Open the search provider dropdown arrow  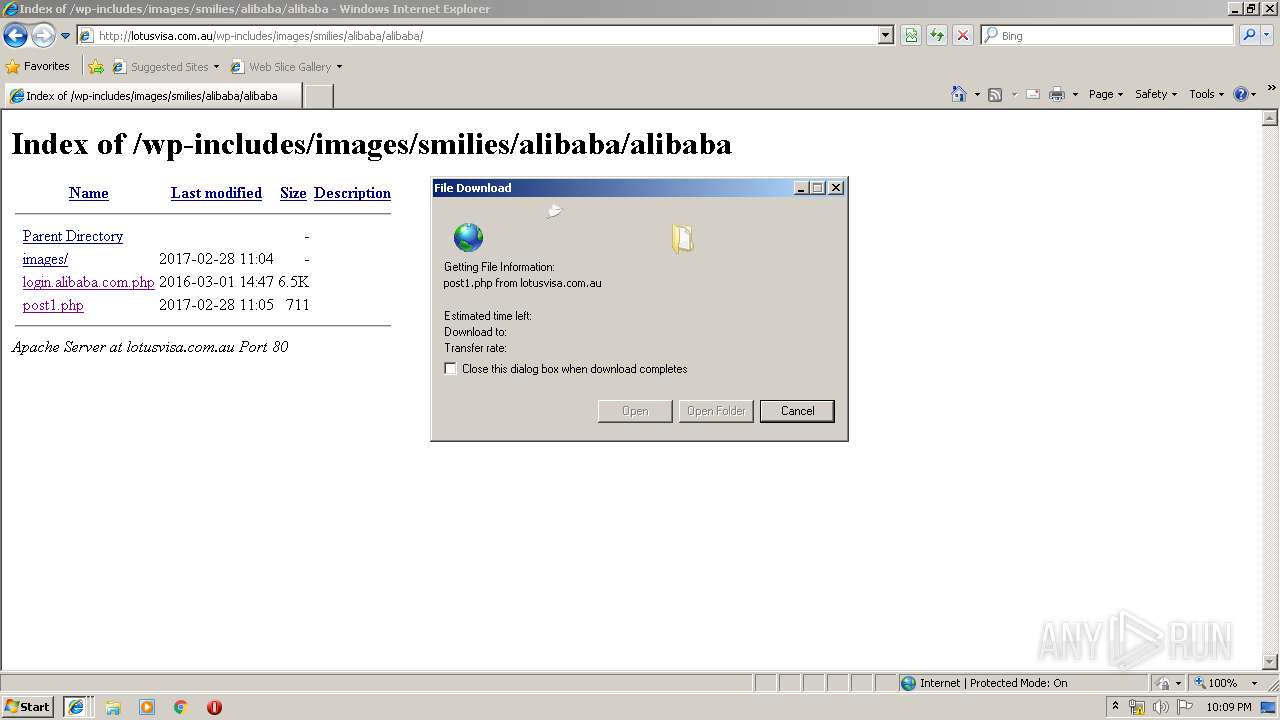coord(1267,36)
